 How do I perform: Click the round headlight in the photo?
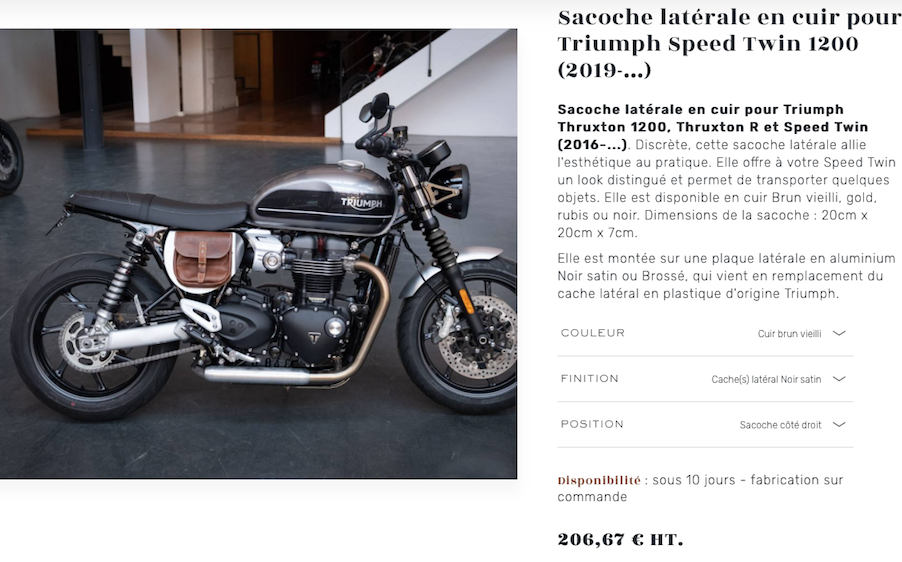point(450,191)
